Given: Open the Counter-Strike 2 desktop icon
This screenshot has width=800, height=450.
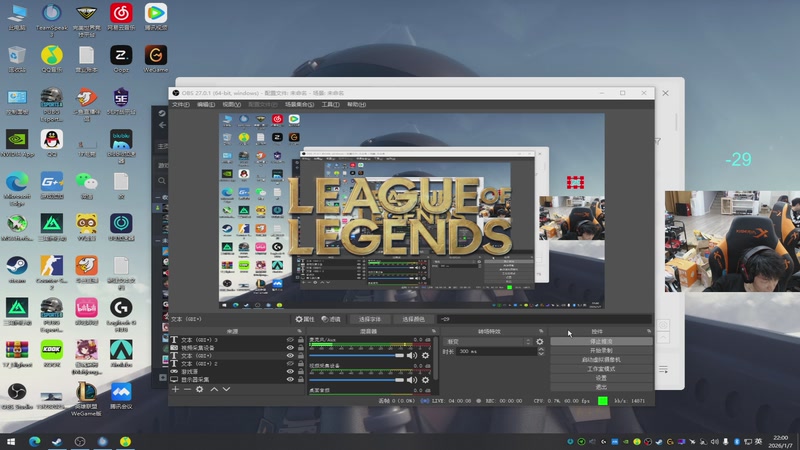Looking at the screenshot, I should pyautogui.click(x=52, y=272).
